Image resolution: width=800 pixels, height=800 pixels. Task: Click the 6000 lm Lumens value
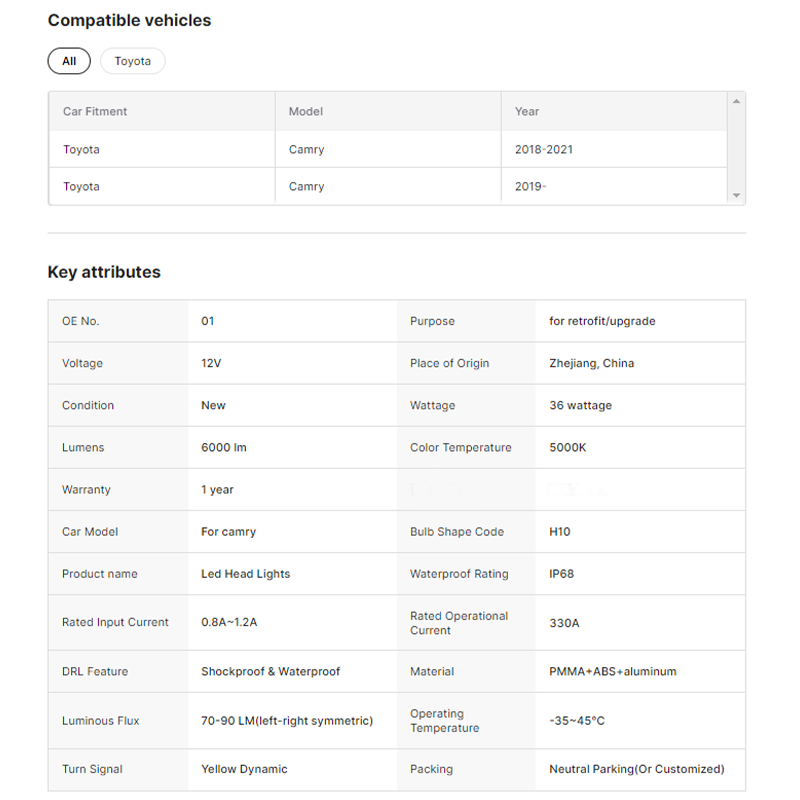coord(224,447)
